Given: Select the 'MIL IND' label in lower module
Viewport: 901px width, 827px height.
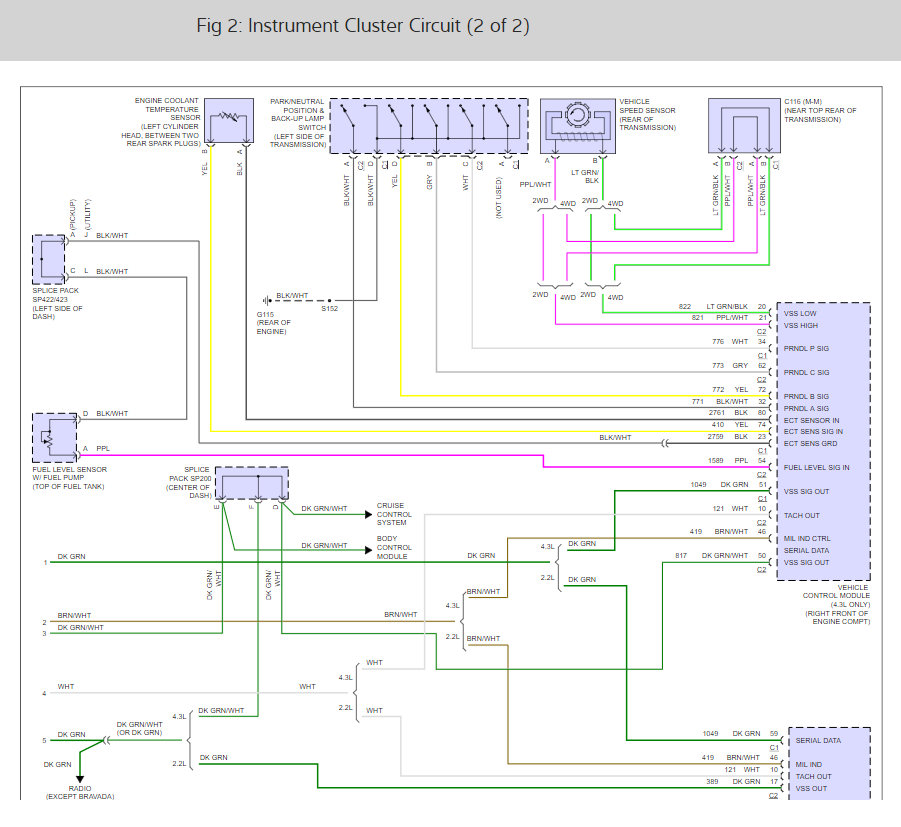Looking at the screenshot, I should tap(808, 764).
